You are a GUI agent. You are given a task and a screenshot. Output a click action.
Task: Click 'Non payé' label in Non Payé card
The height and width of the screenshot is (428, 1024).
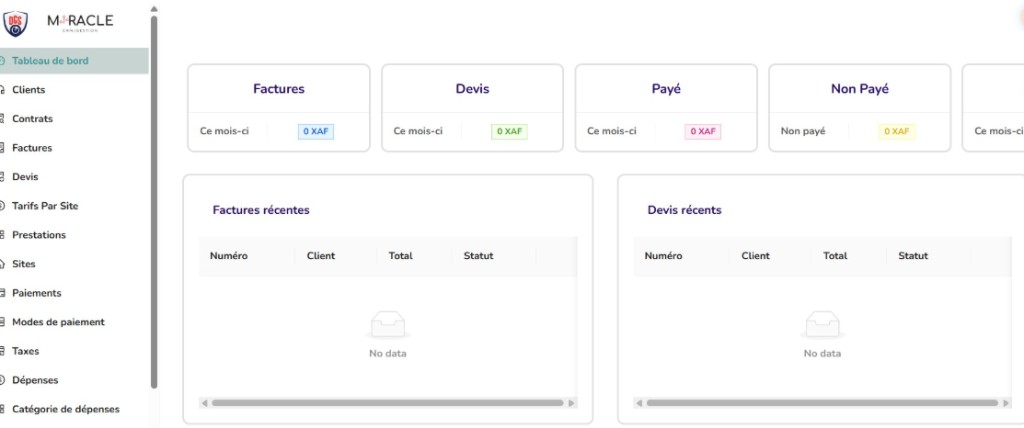point(803,131)
